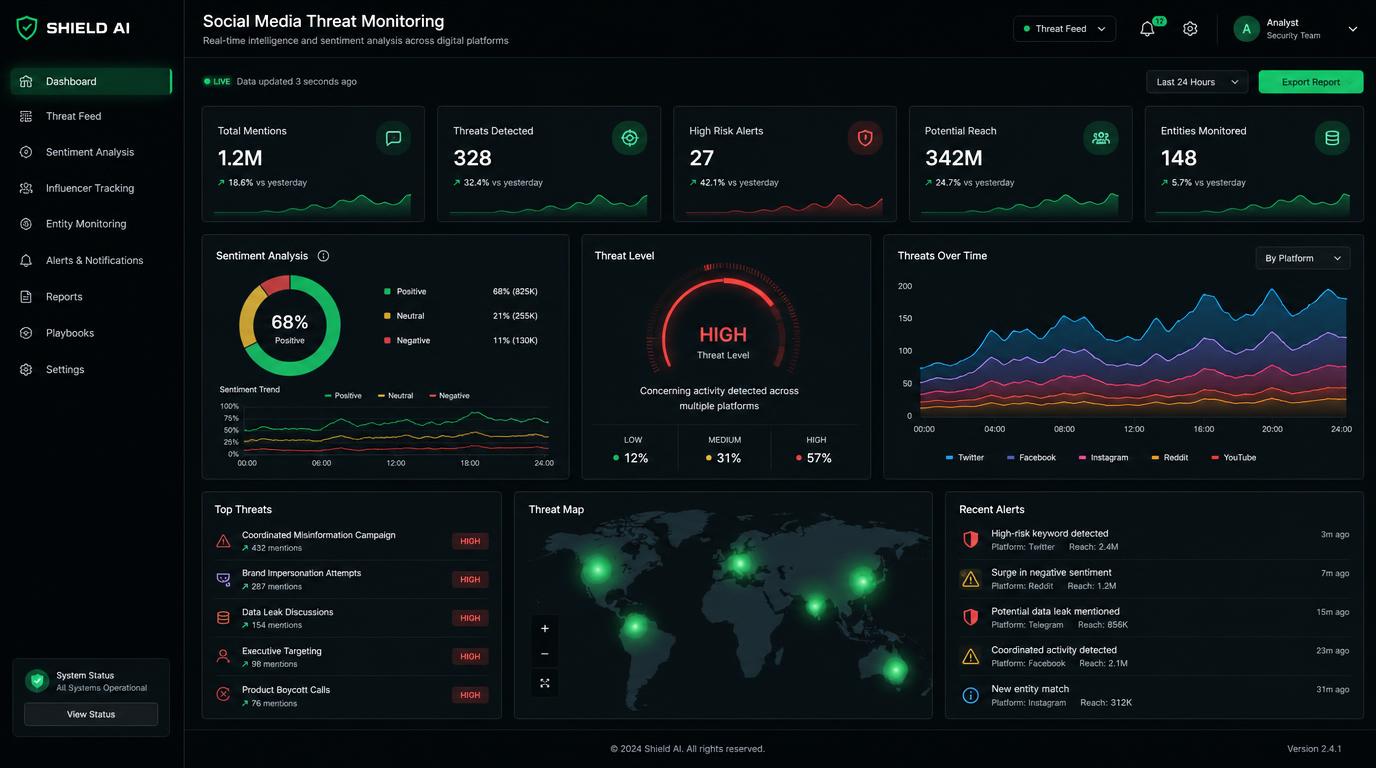Open Playbooks in the sidebar
The width and height of the screenshot is (1376, 768).
coord(91,333)
